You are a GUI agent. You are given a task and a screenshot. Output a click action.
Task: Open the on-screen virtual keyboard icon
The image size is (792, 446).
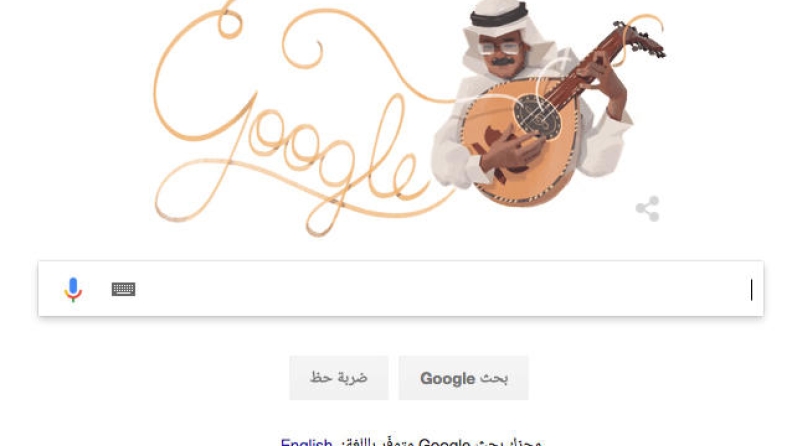(123, 289)
